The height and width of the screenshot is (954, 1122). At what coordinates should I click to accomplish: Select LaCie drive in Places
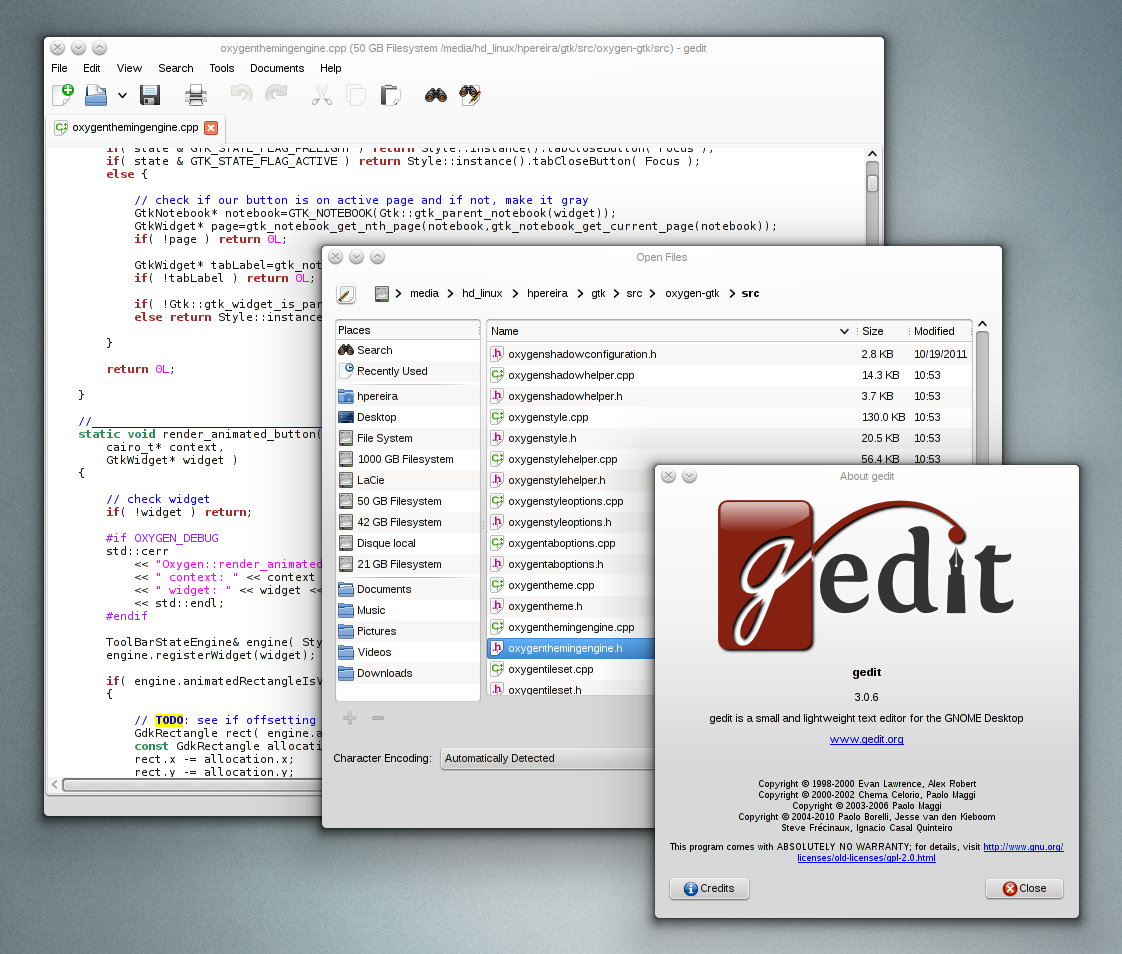point(408,480)
